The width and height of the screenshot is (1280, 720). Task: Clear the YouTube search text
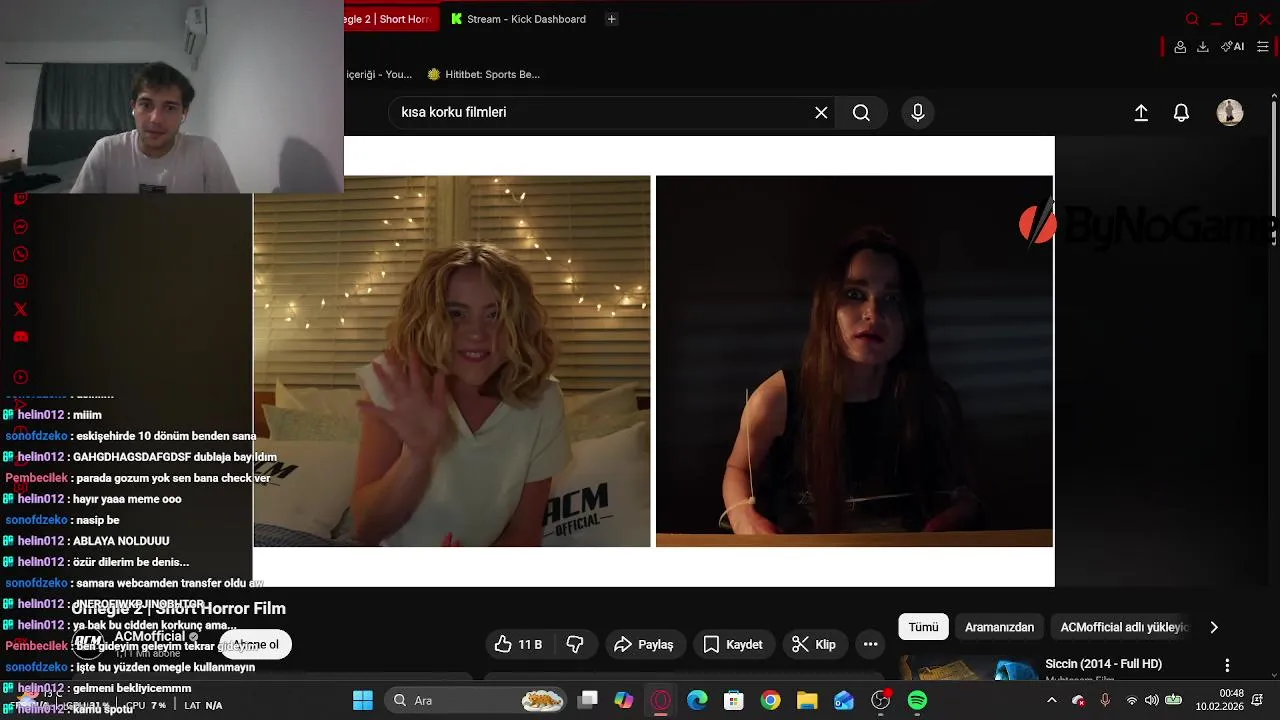[821, 113]
